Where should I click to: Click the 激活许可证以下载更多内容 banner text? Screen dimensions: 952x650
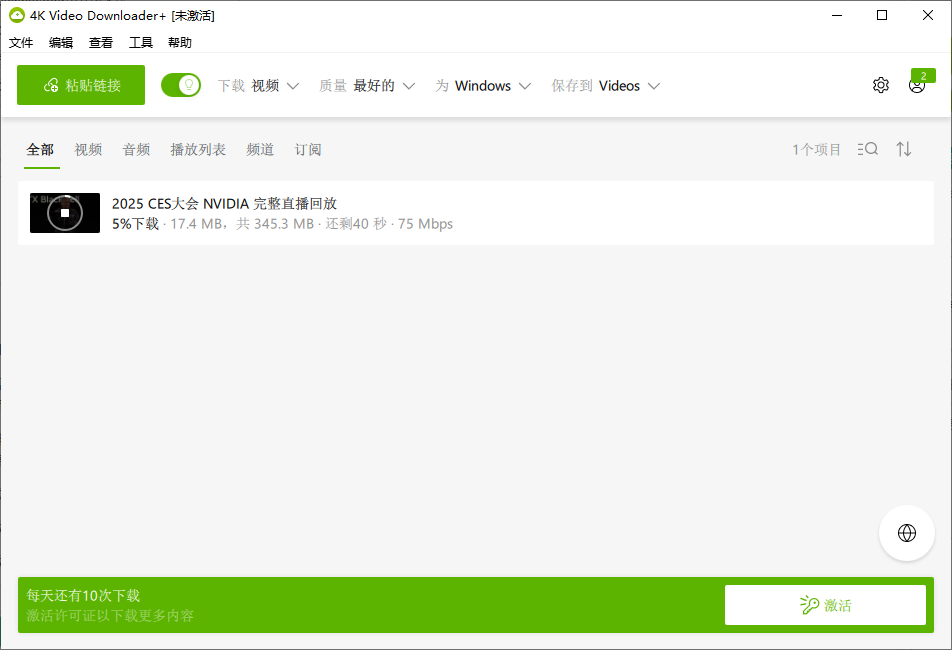click(110, 615)
